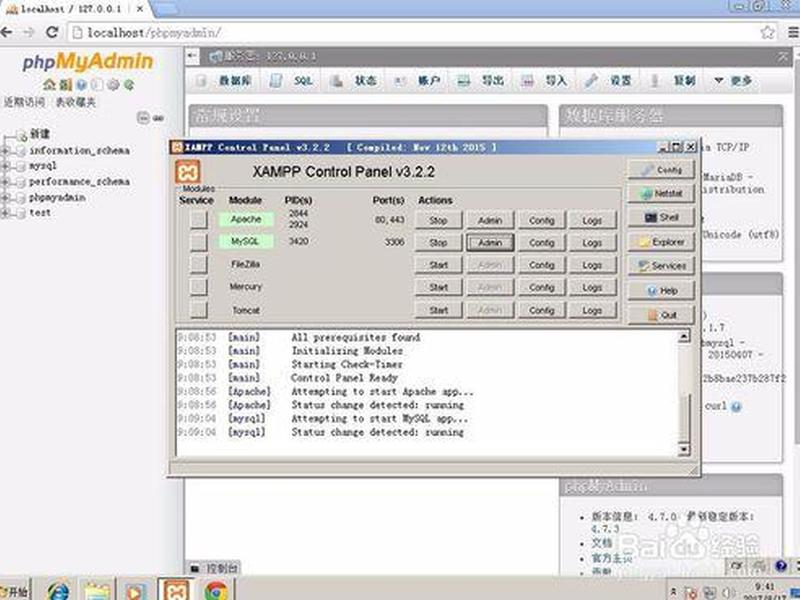800x600 pixels.
Task: Toggle the MySQL service checkbox
Action: [x=199, y=242]
